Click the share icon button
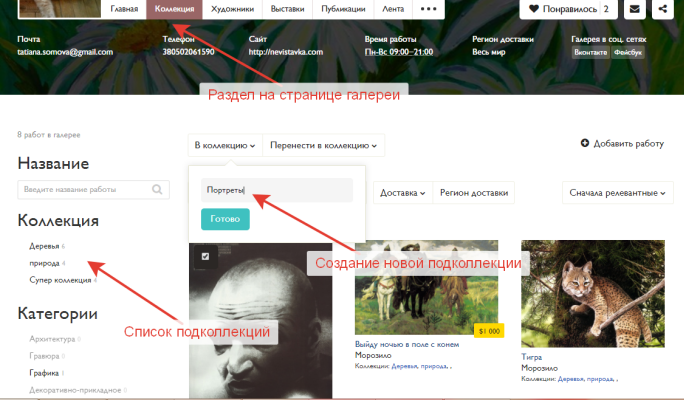 coord(663,9)
